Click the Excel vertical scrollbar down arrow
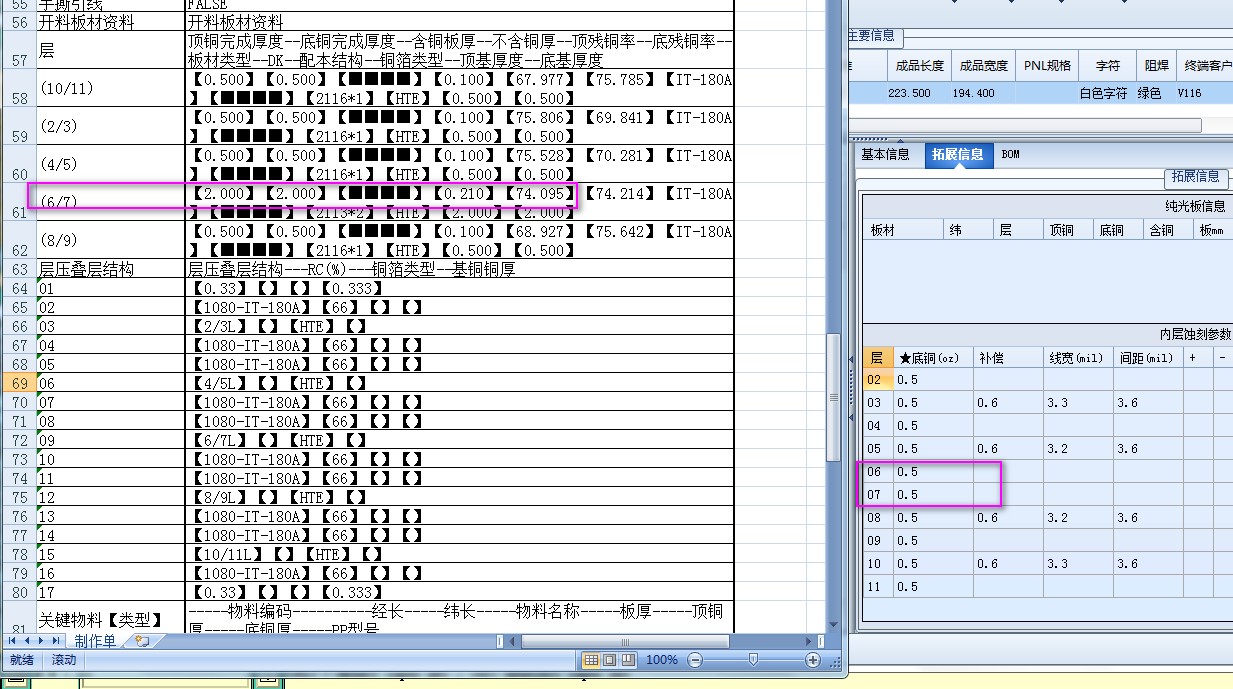Image resolution: width=1233 pixels, height=689 pixels. [x=834, y=625]
